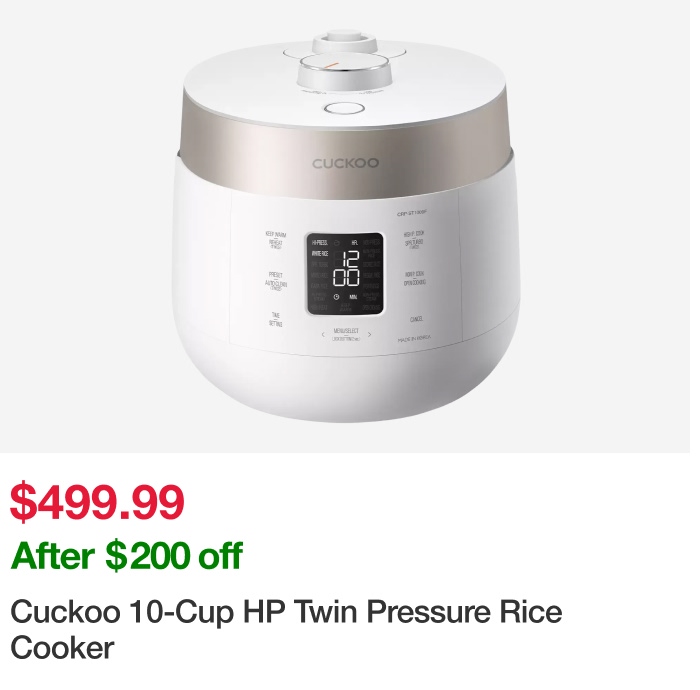Image resolution: width=700 pixels, height=690 pixels.
Task: Click the Non P. Cook/Open Cooking label
Action: click(x=415, y=278)
